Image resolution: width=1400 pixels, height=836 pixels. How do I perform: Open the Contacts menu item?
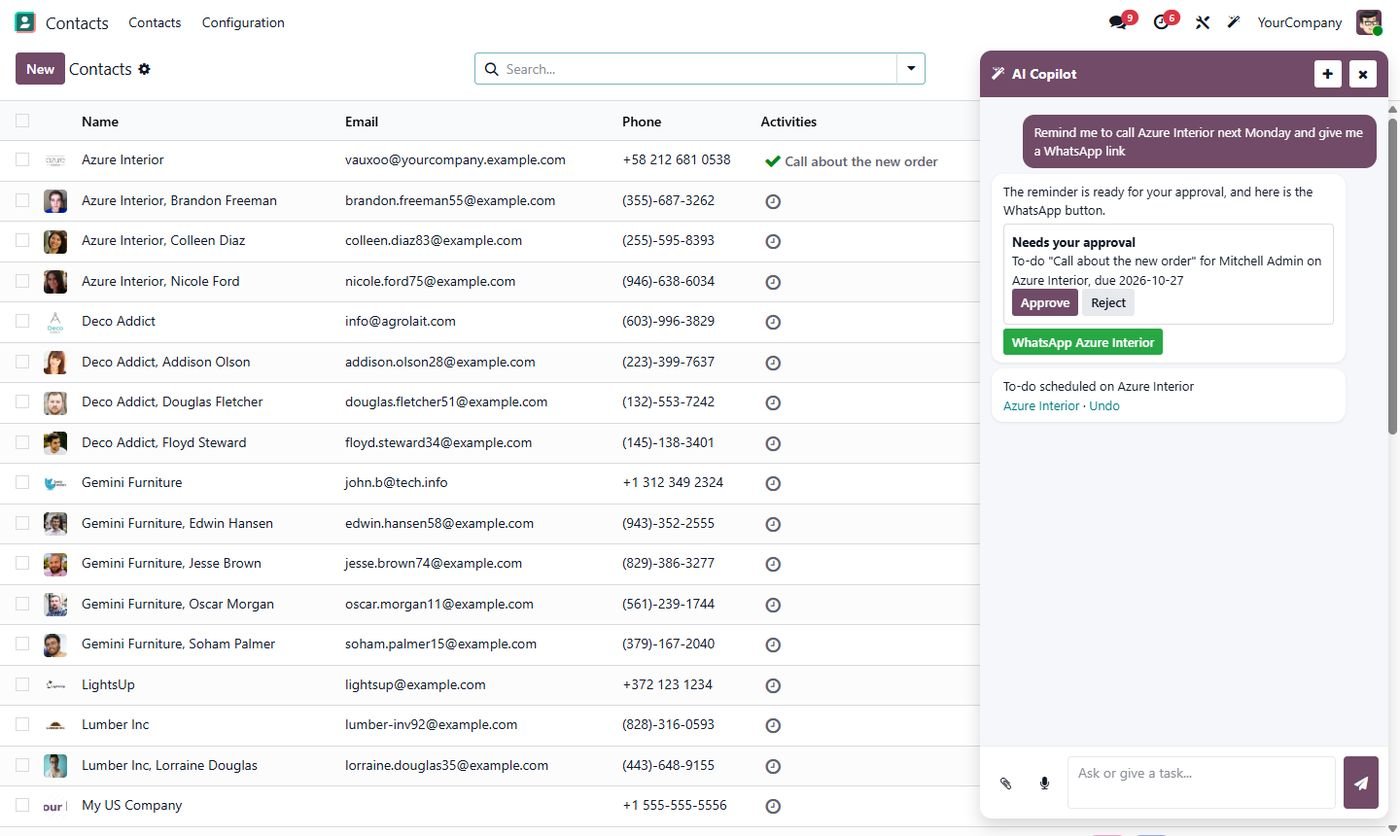tap(154, 22)
